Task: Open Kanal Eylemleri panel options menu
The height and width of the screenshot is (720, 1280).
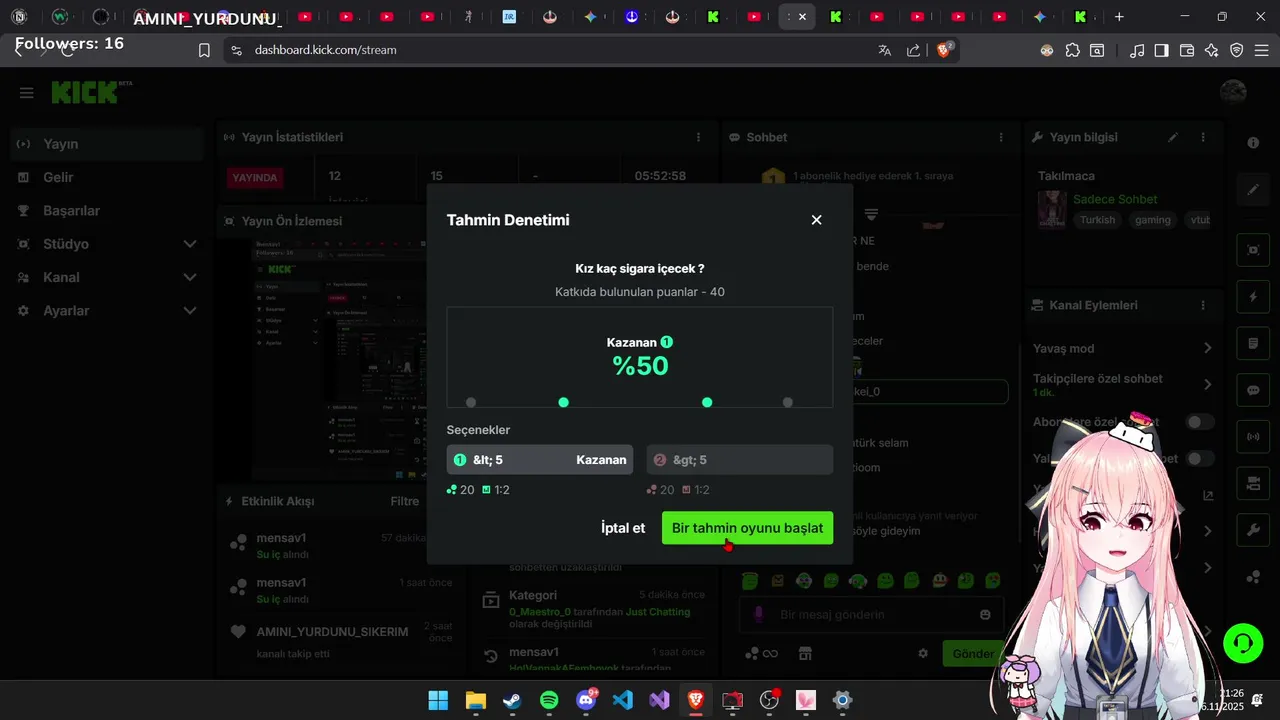Action: [1203, 305]
